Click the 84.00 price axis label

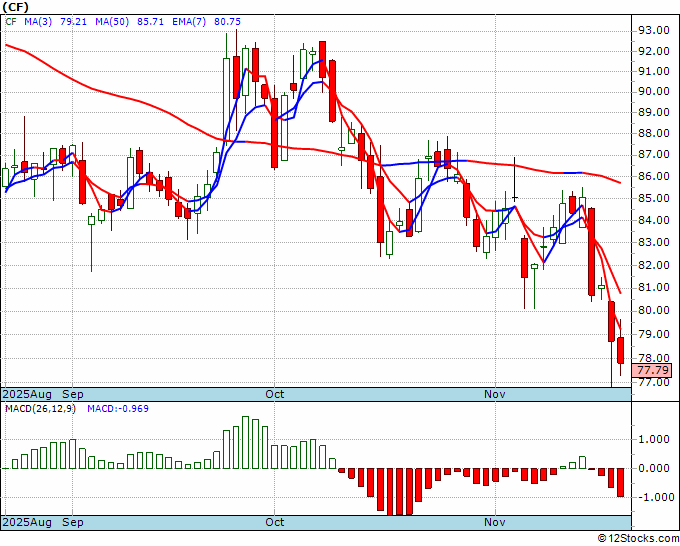(x=653, y=220)
